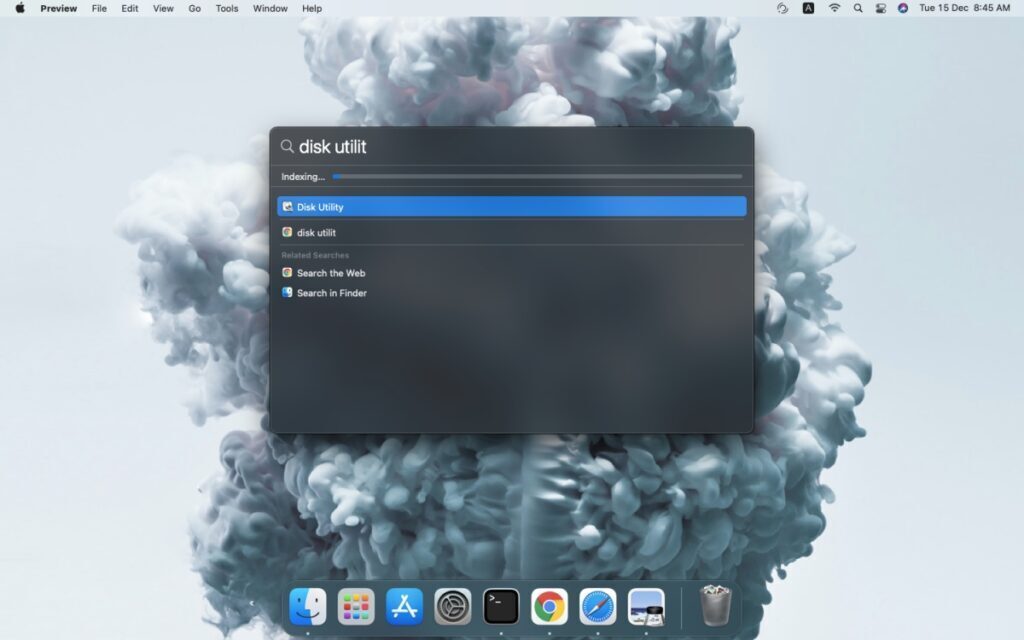Viewport: 1024px width, 640px height.
Task: Click the Search in Finder option
Action: (x=330, y=293)
